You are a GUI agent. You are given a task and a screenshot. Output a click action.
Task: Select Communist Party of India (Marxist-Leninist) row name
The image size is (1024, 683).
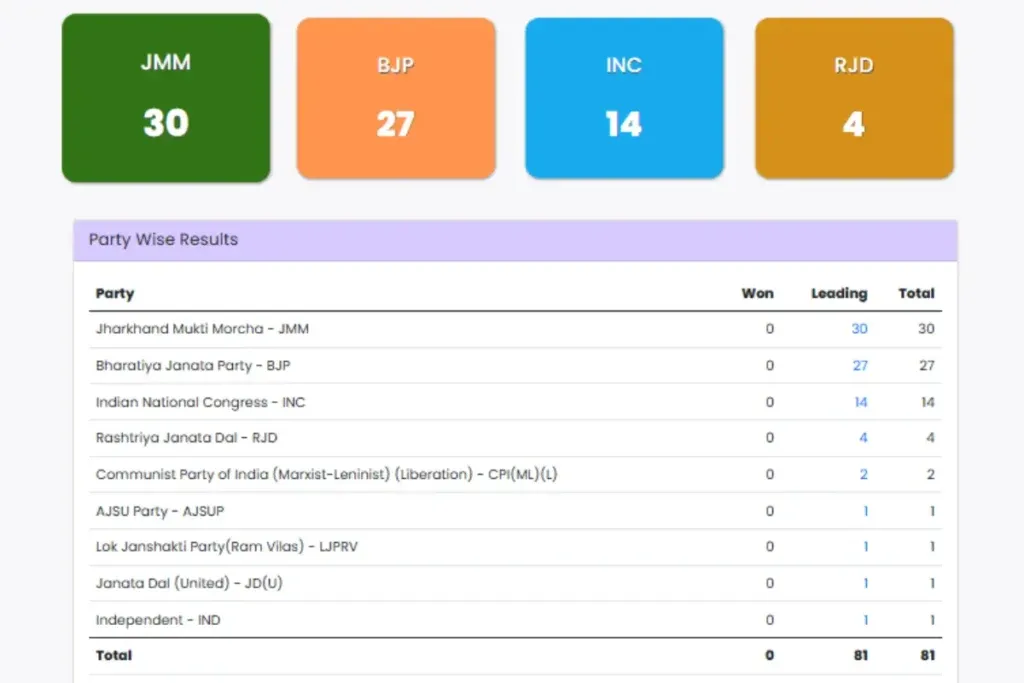327,475
